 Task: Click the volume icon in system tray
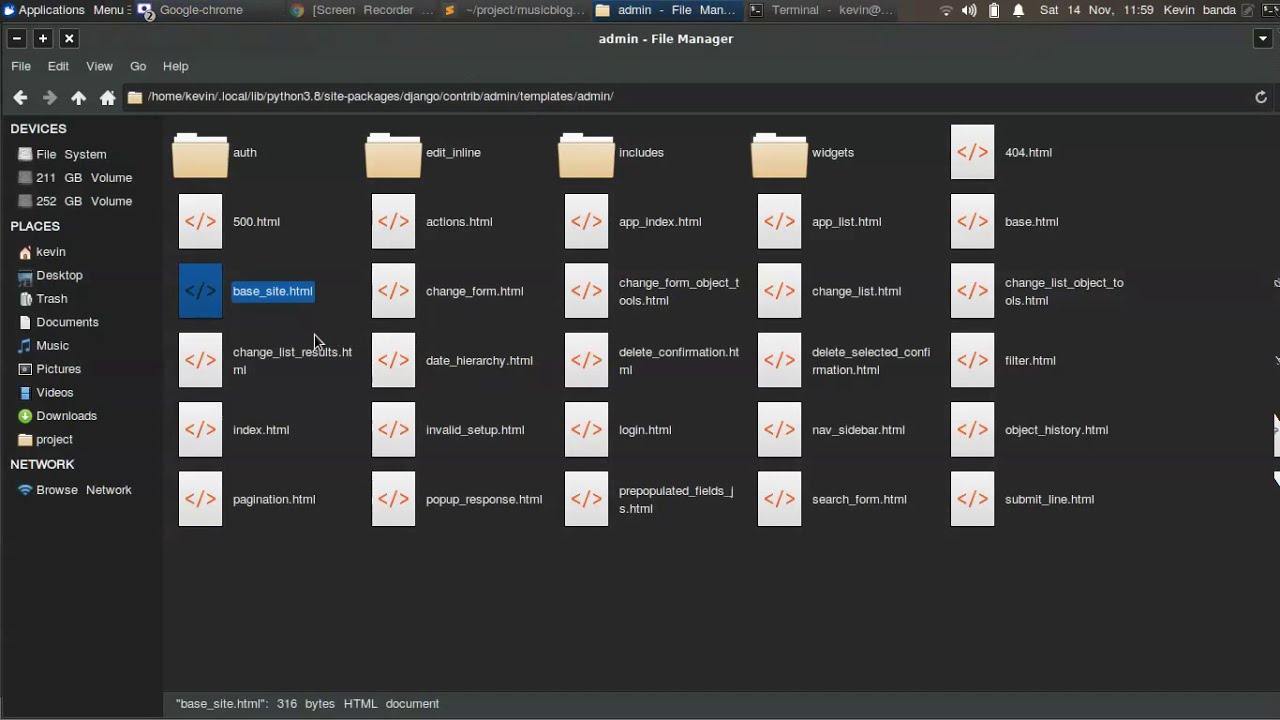(x=969, y=10)
